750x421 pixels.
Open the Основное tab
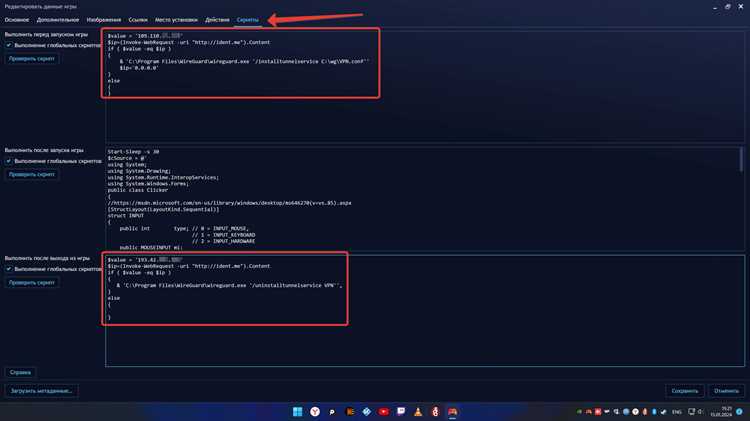click(x=17, y=20)
